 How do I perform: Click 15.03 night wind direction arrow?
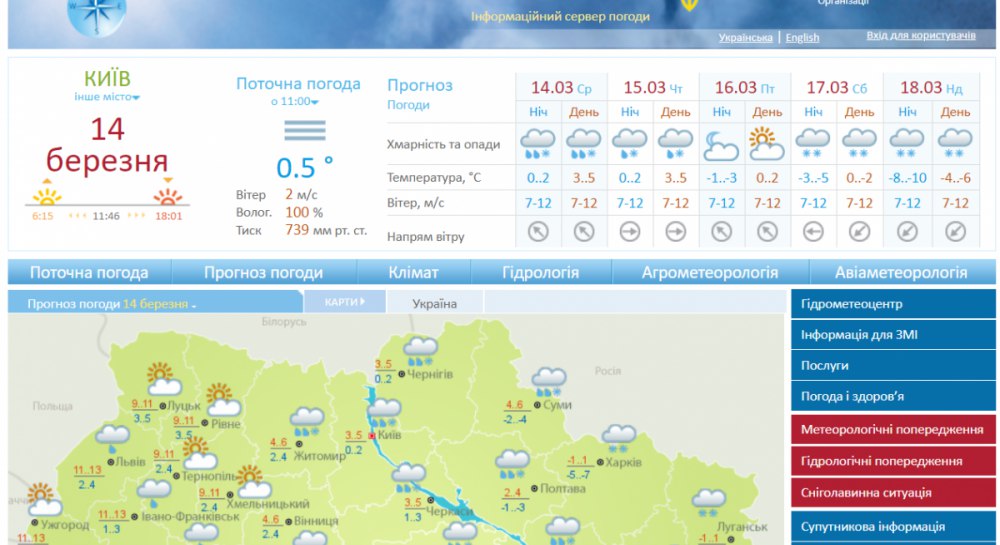(630, 232)
